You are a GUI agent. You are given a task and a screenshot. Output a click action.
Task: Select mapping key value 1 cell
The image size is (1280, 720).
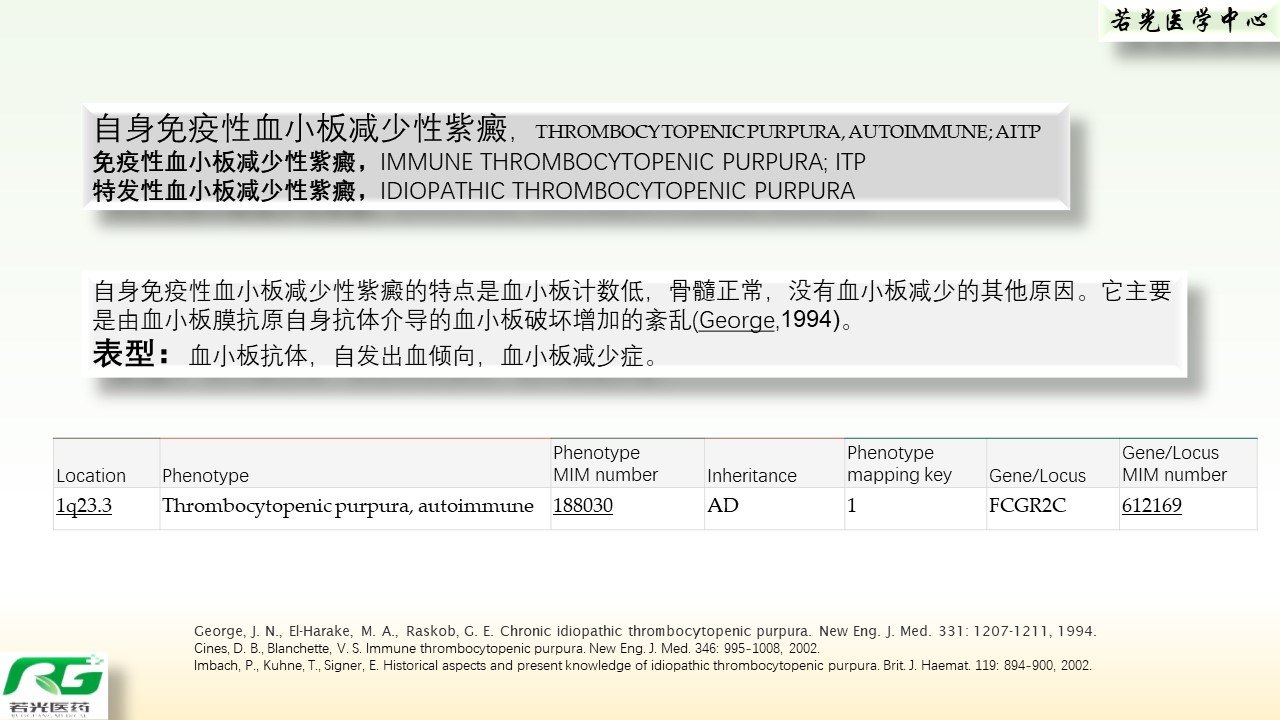[915, 508]
